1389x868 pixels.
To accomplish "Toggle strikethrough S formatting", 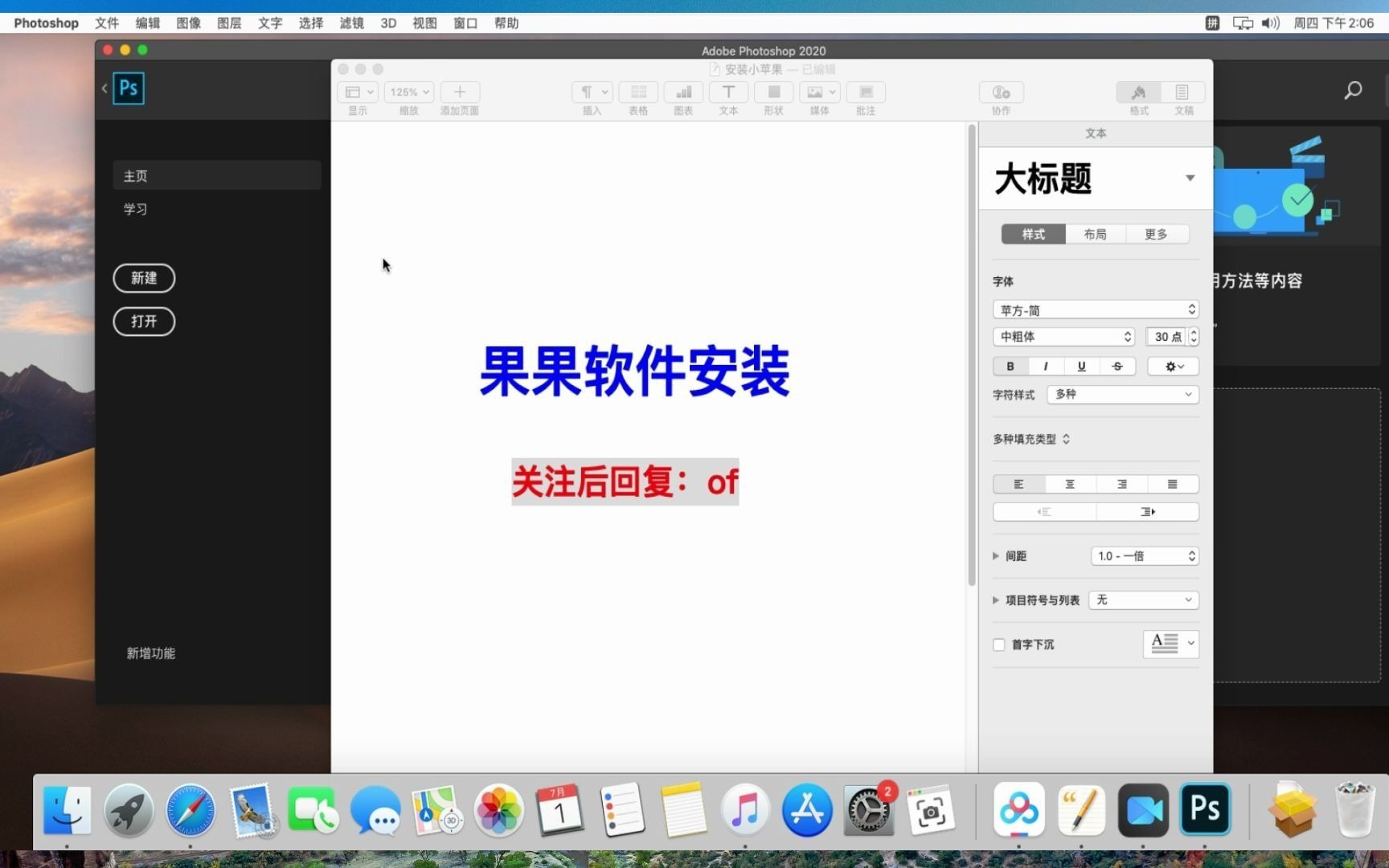I will click(x=1117, y=366).
